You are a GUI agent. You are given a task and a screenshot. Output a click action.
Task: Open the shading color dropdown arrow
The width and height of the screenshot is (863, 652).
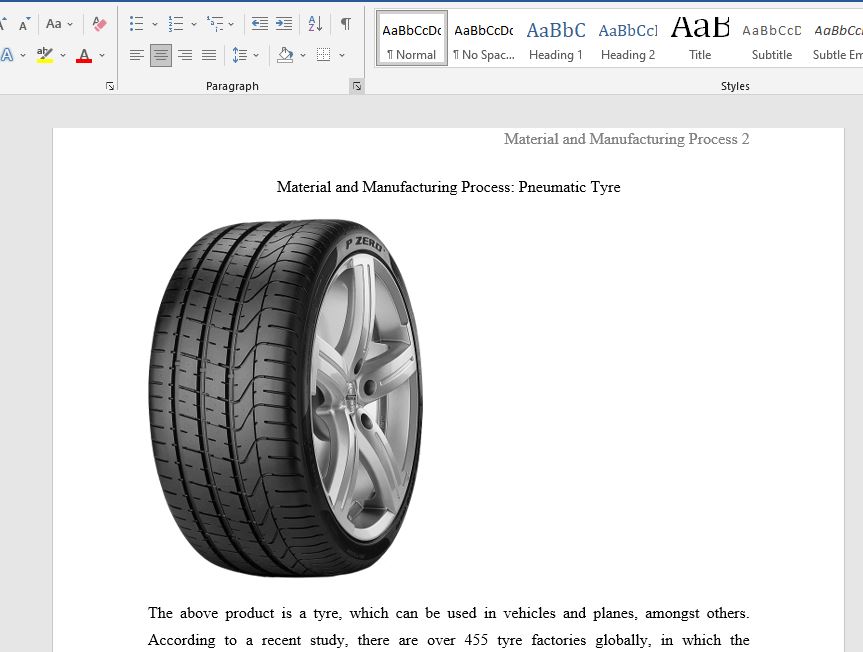[x=303, y=55]
